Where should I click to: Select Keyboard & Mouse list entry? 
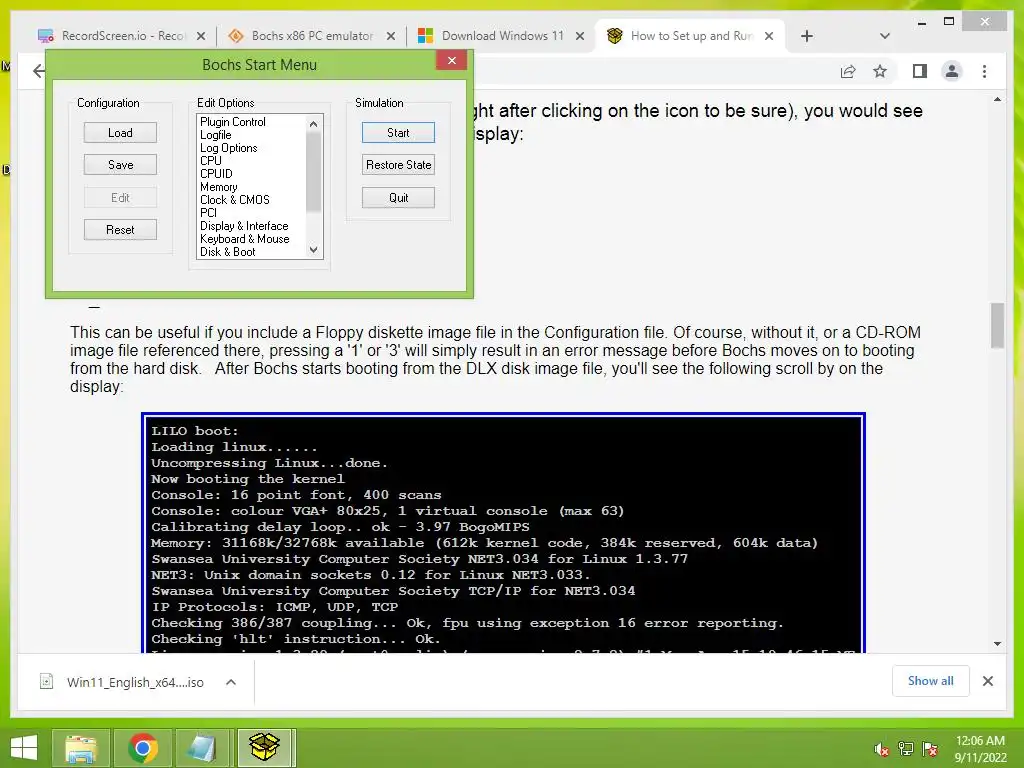pos(244,239)
